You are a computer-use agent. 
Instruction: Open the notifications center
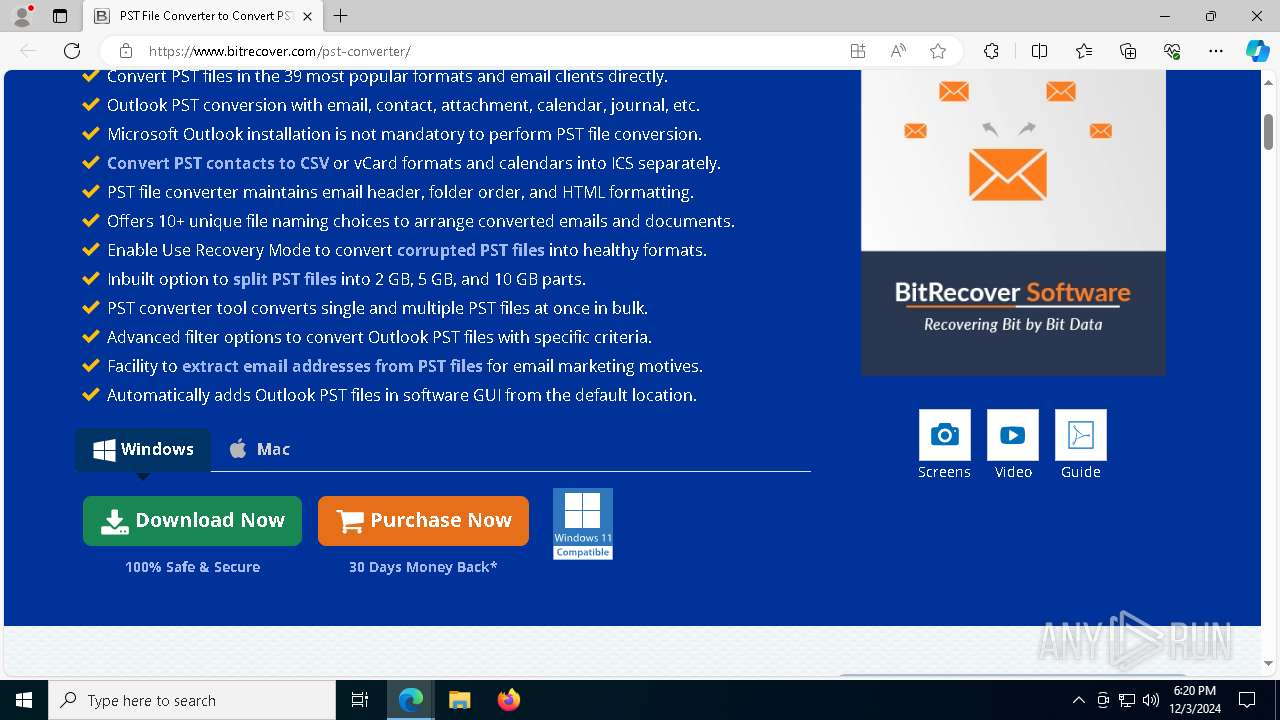(1247, 700)
